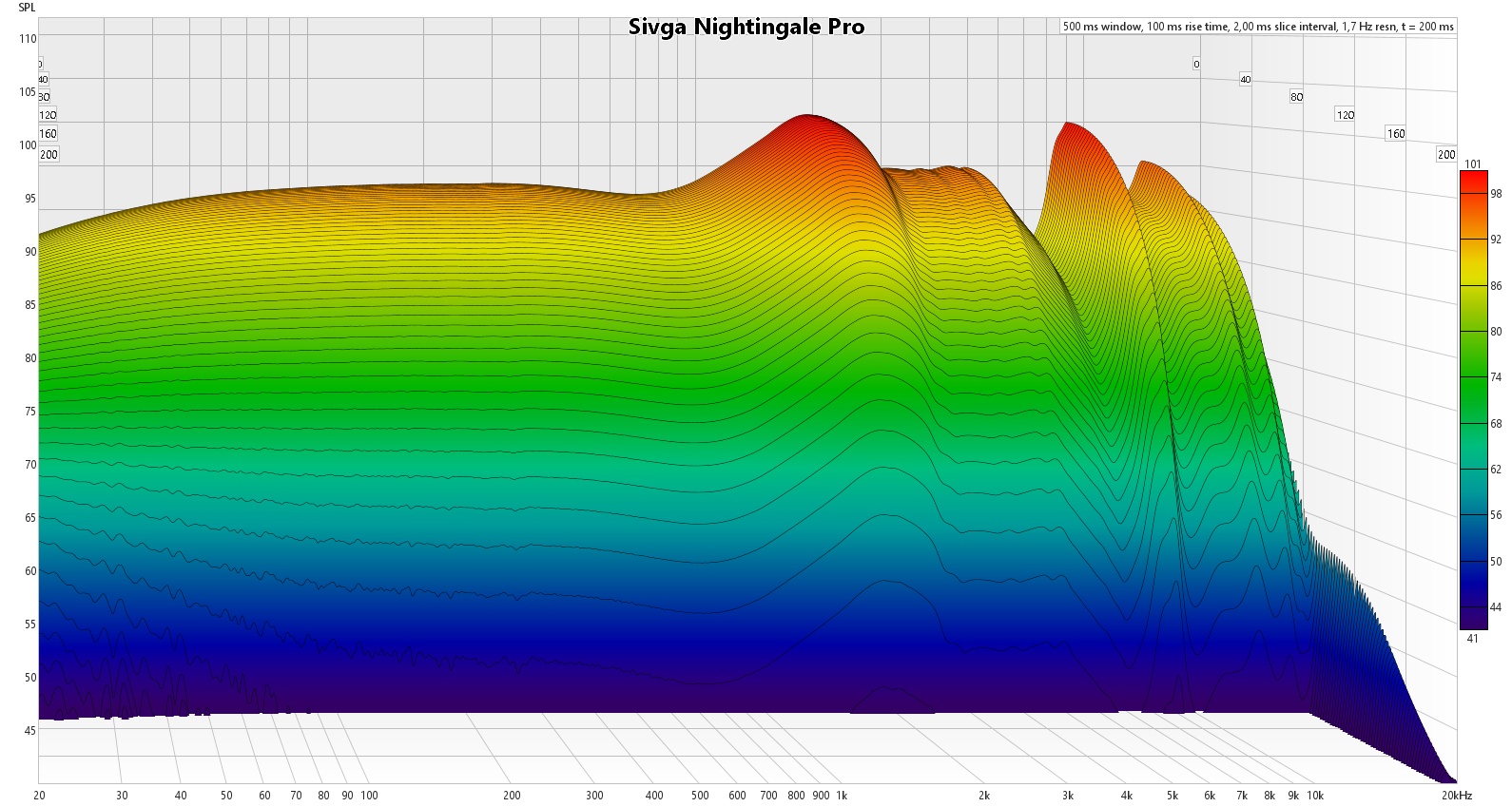Image resolution: width=1512 pixels, height=807 pixels.
Task: Click the 110 value on the SPL axis
Action: pos(28,39)
